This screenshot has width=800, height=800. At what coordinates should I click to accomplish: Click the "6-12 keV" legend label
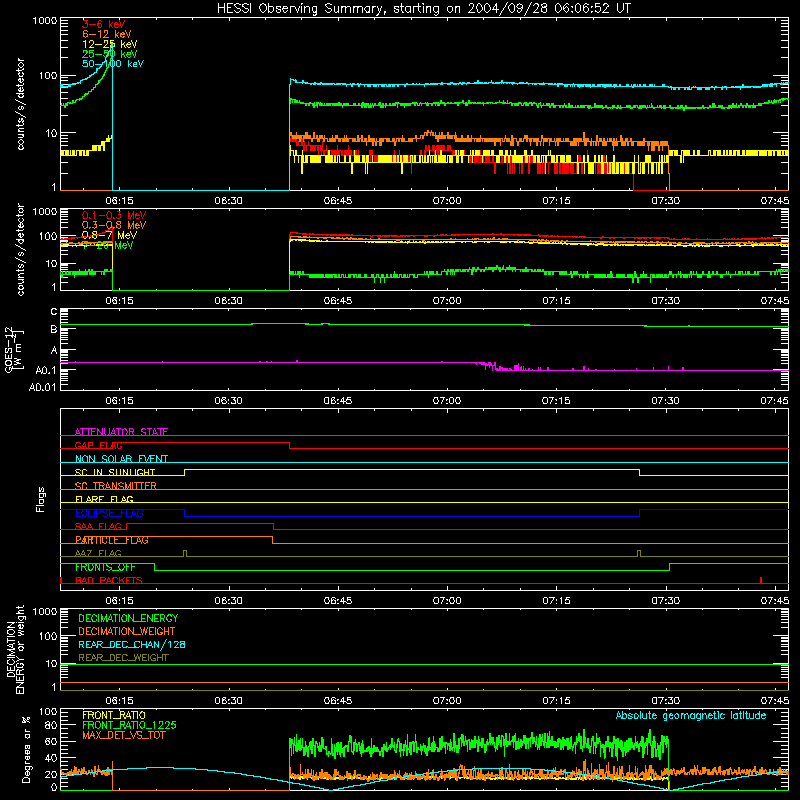coord(107,34)
